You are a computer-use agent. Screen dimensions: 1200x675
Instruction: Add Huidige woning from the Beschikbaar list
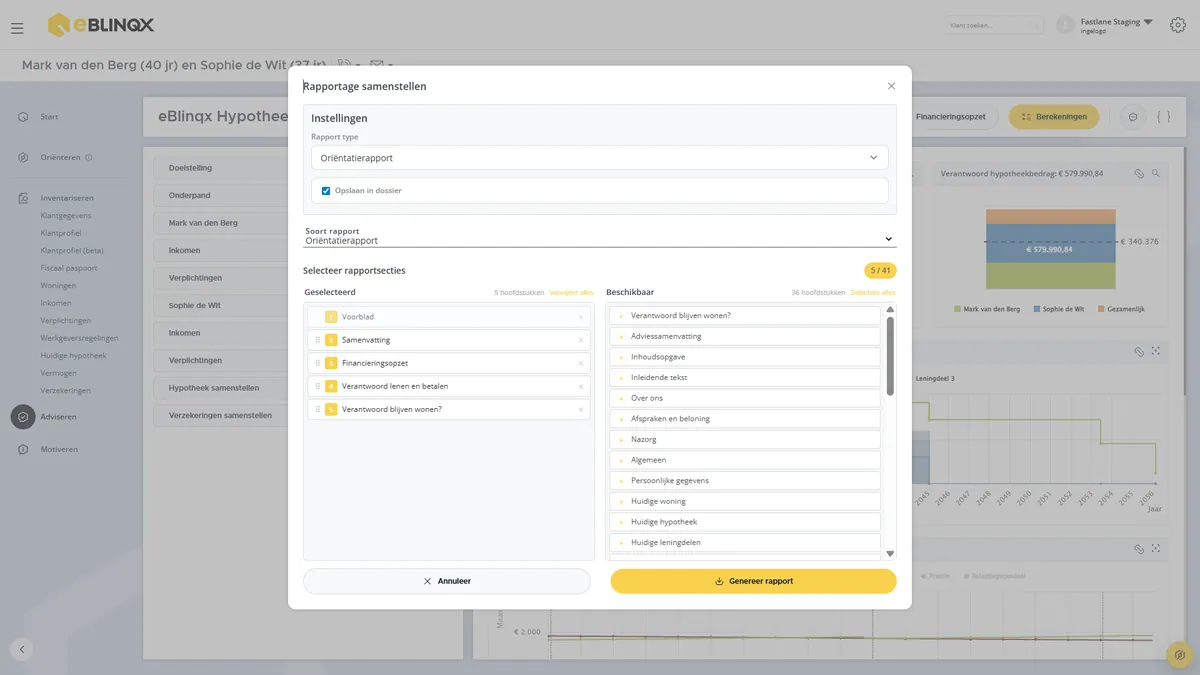[x=745, y=501]
